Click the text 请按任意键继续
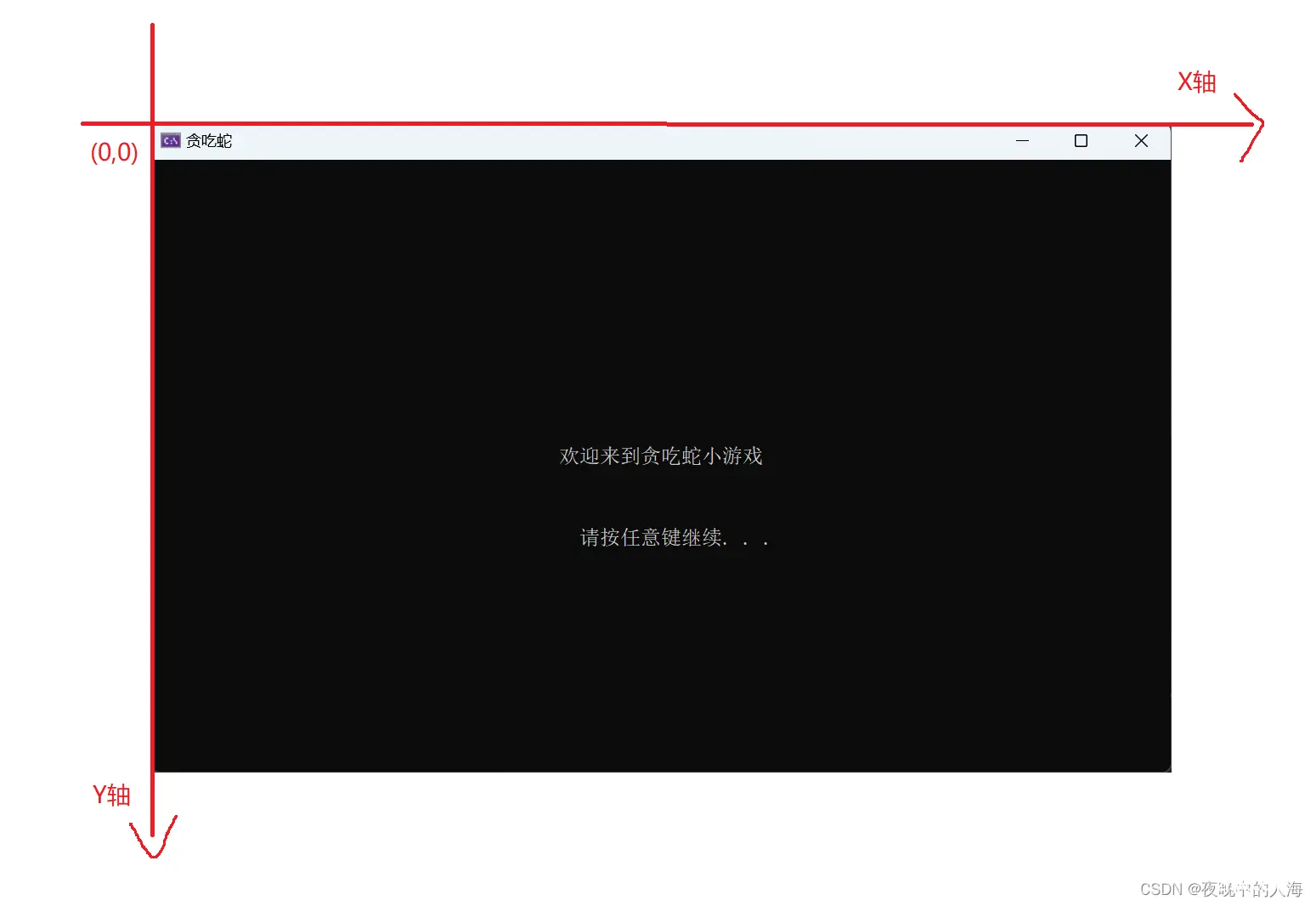The image size is (1316, 906). click(x=652, y=537)
